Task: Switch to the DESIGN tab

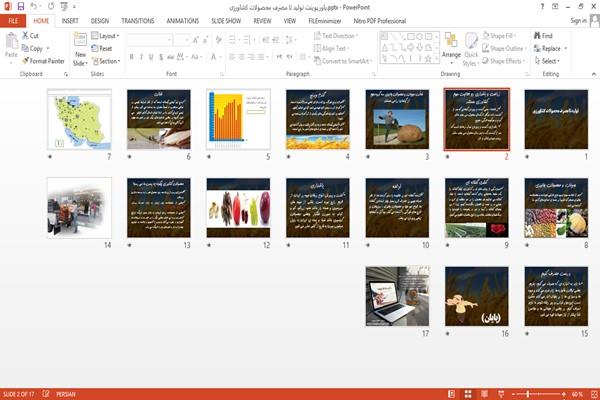Action: point(100,21)
